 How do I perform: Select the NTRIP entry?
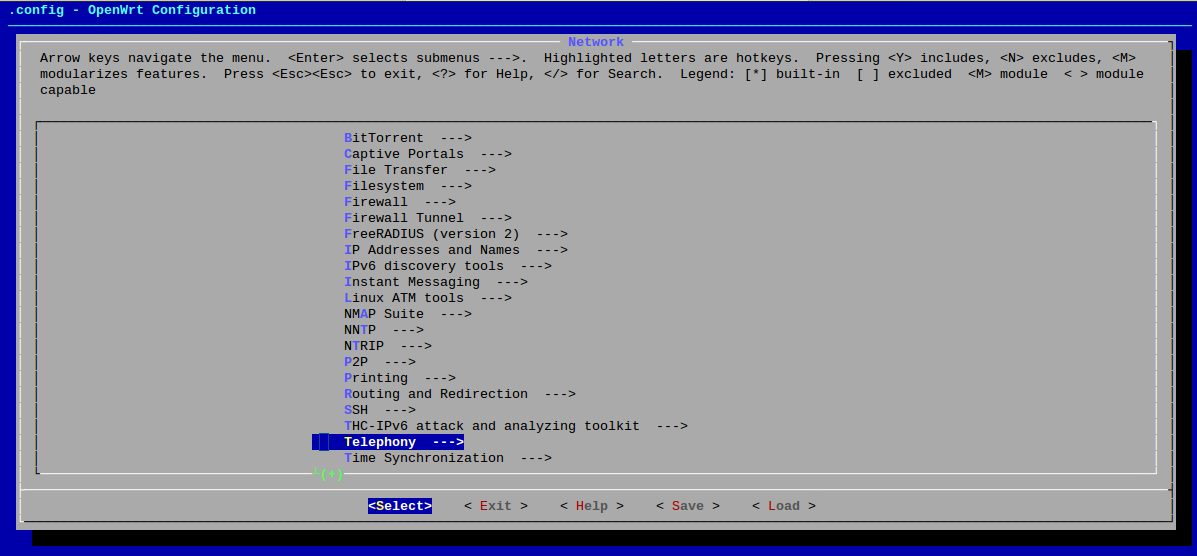coord(388,347)
